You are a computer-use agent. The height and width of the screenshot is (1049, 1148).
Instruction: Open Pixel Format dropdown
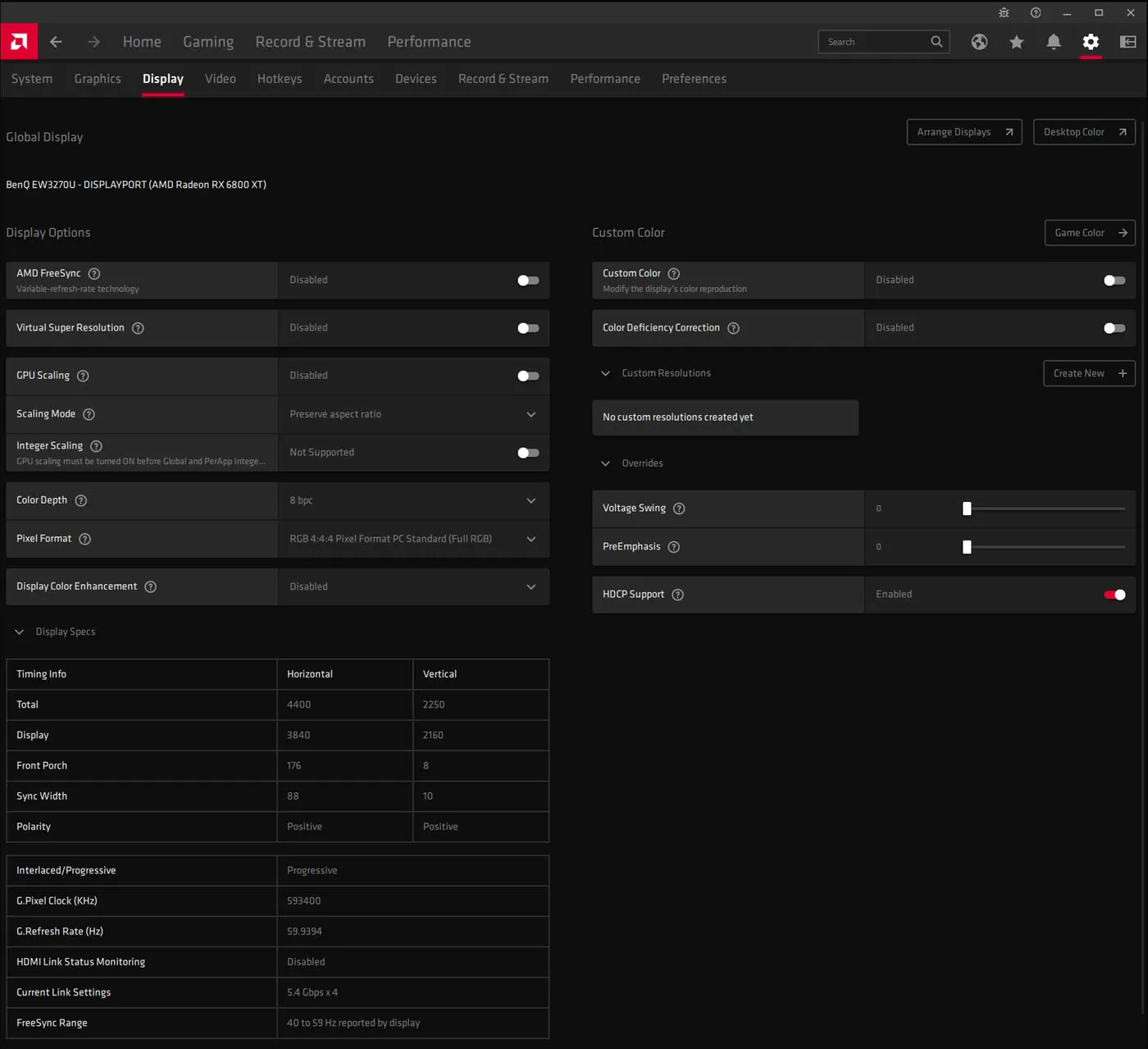(413, 539)
